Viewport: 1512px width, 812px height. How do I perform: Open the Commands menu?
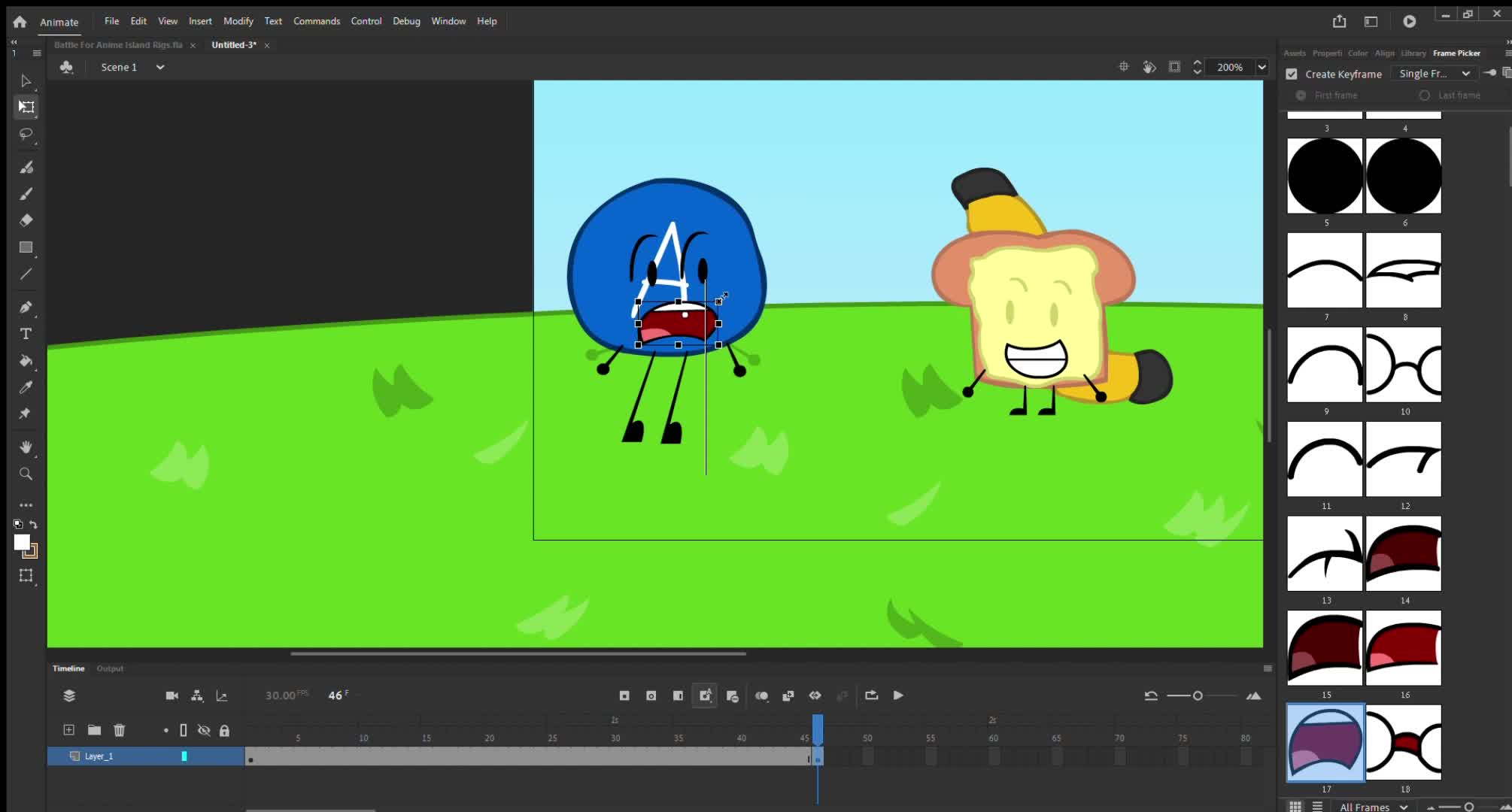click(x=317, y=21)
